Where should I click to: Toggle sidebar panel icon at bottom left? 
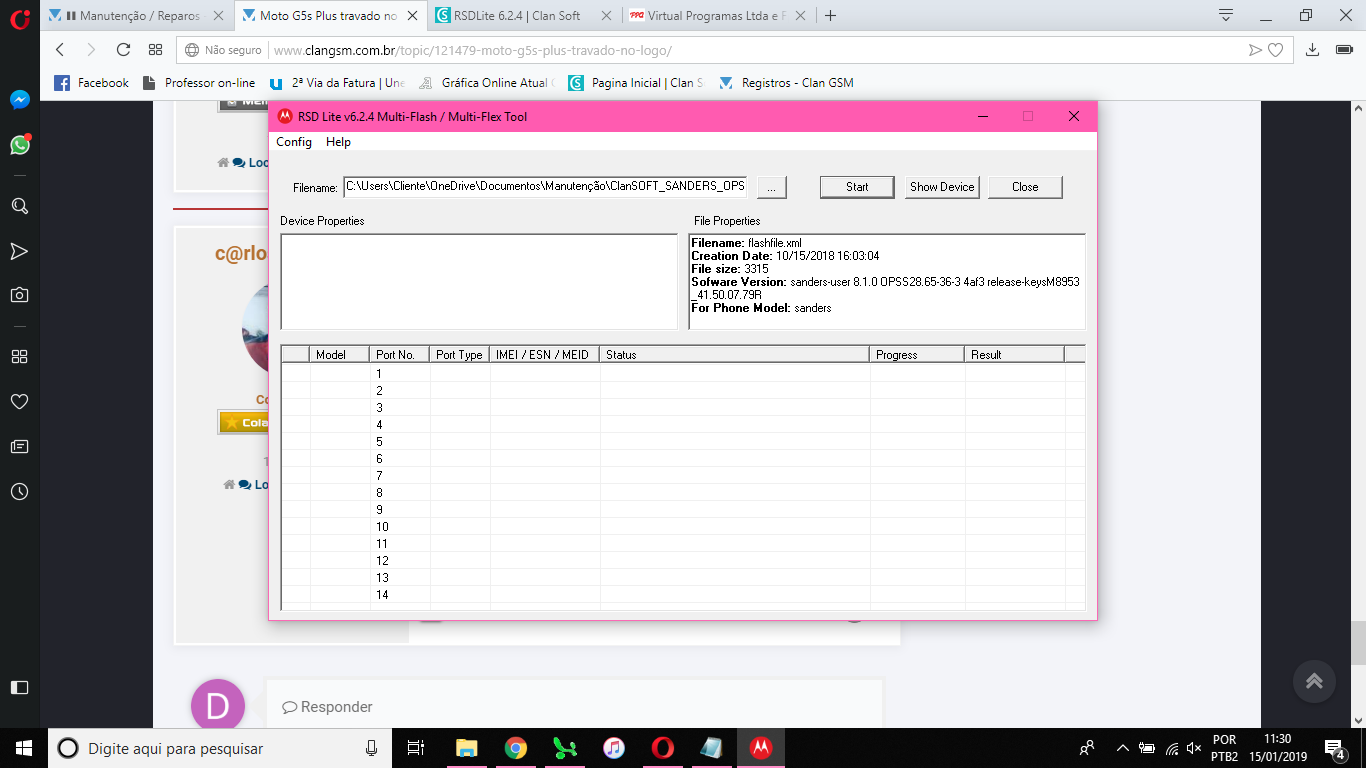click(19, 687)
